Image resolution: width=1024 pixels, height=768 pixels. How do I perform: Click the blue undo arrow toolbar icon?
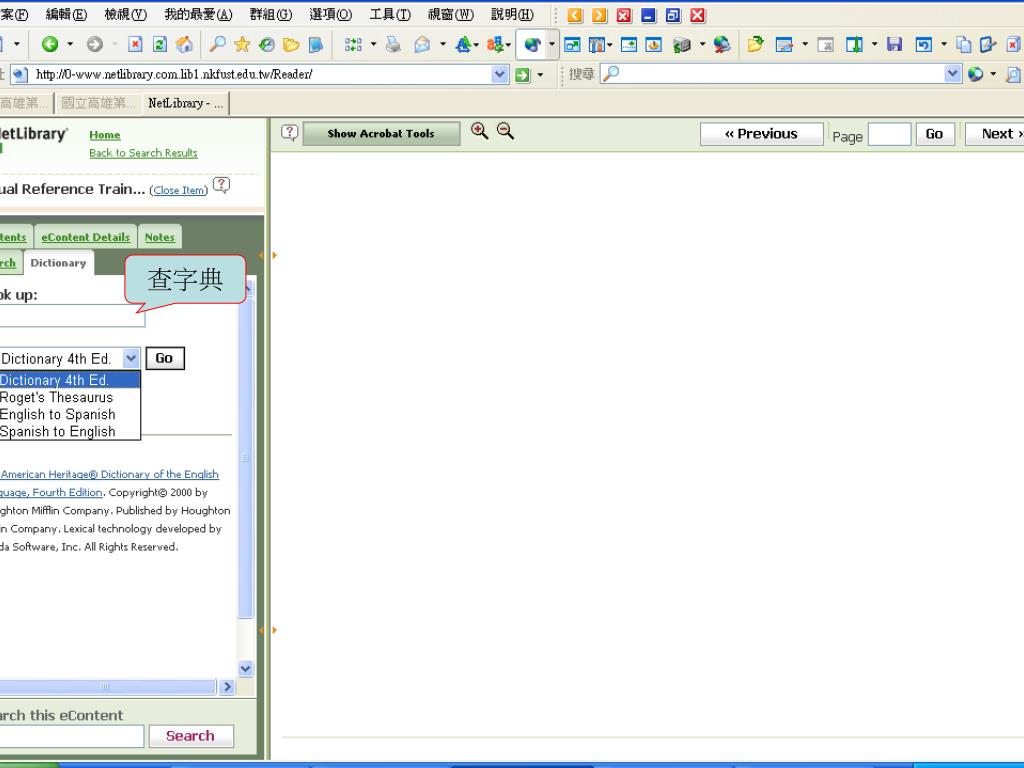[923, 44]
